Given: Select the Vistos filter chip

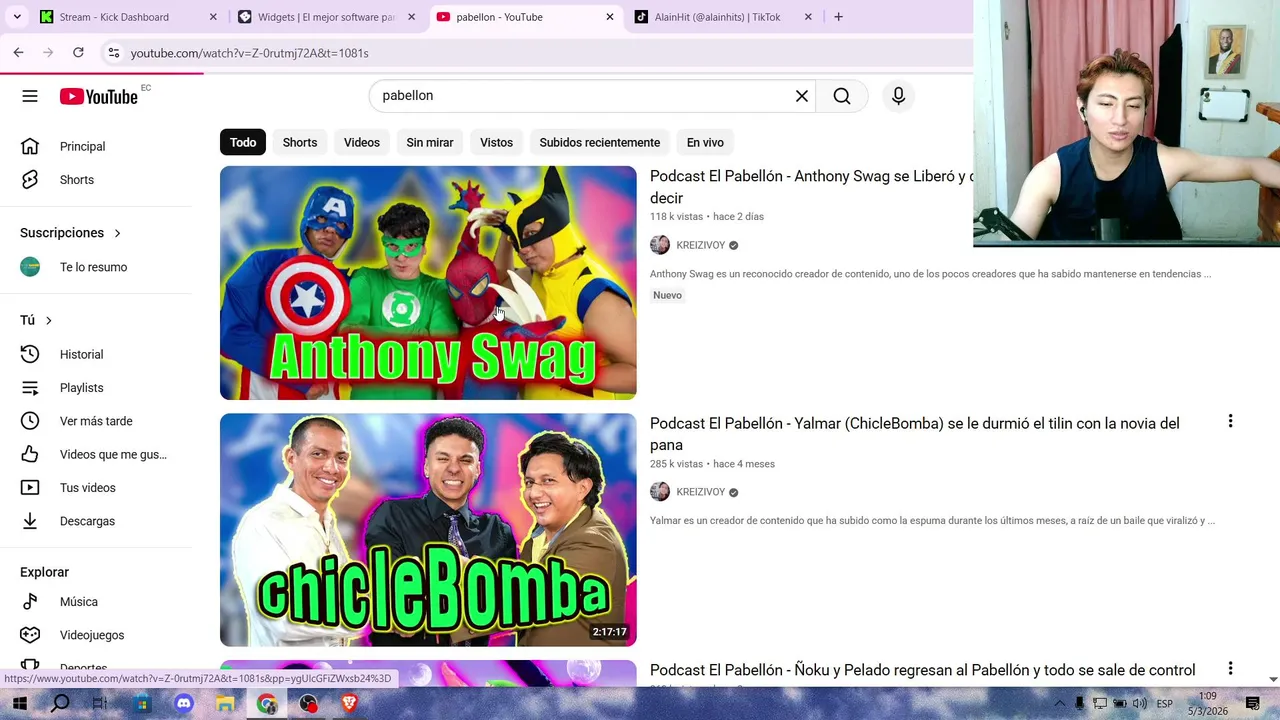Looking at the screenshot, I should [496, 142].
